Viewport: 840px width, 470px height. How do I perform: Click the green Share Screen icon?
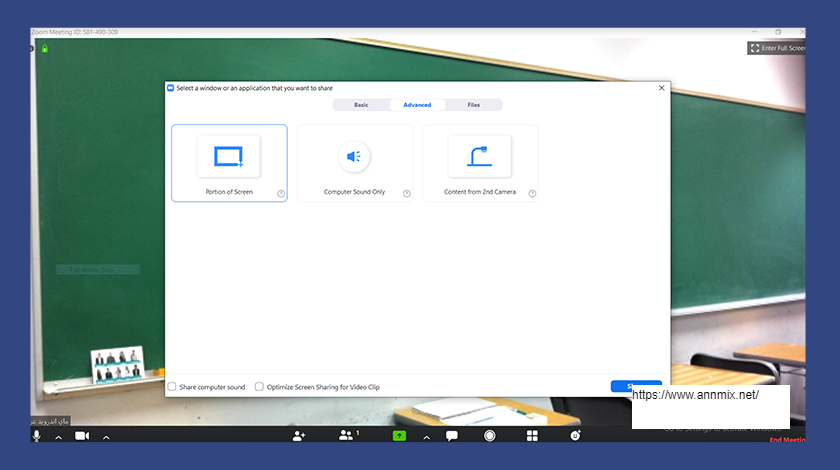(399, 436)
